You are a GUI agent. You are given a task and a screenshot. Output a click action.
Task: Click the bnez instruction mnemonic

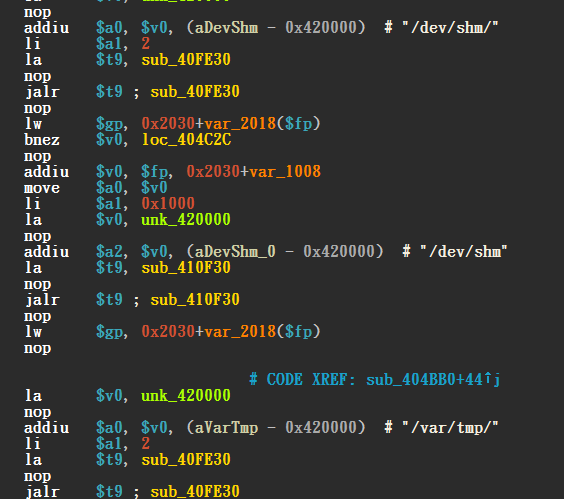tap(42, 140)
